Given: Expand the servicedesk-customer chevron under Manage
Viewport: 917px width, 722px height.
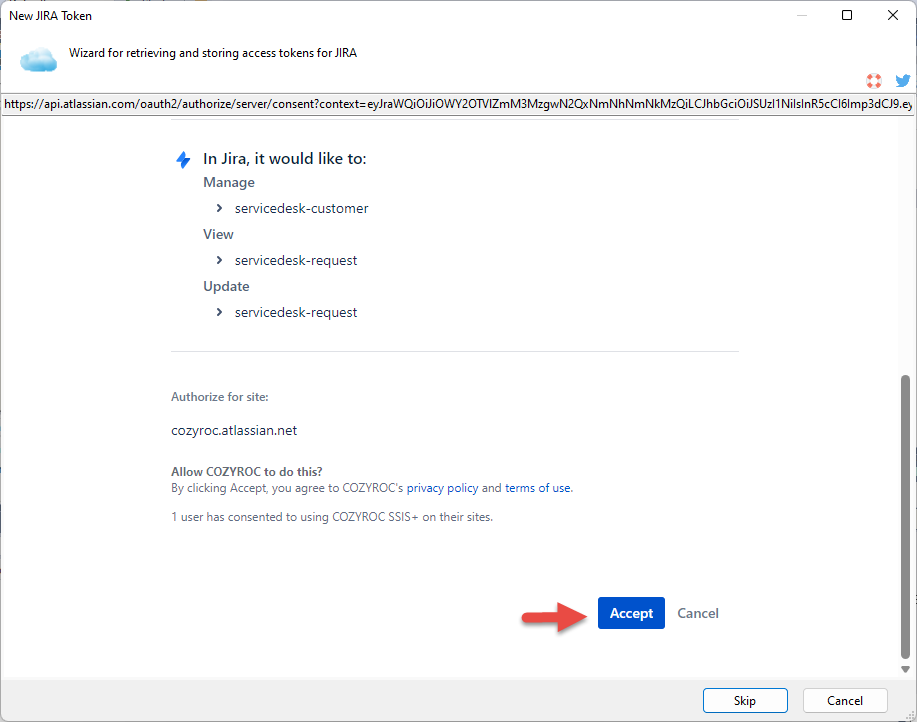Looking at the screenshot, I should [x=219, y=208].
